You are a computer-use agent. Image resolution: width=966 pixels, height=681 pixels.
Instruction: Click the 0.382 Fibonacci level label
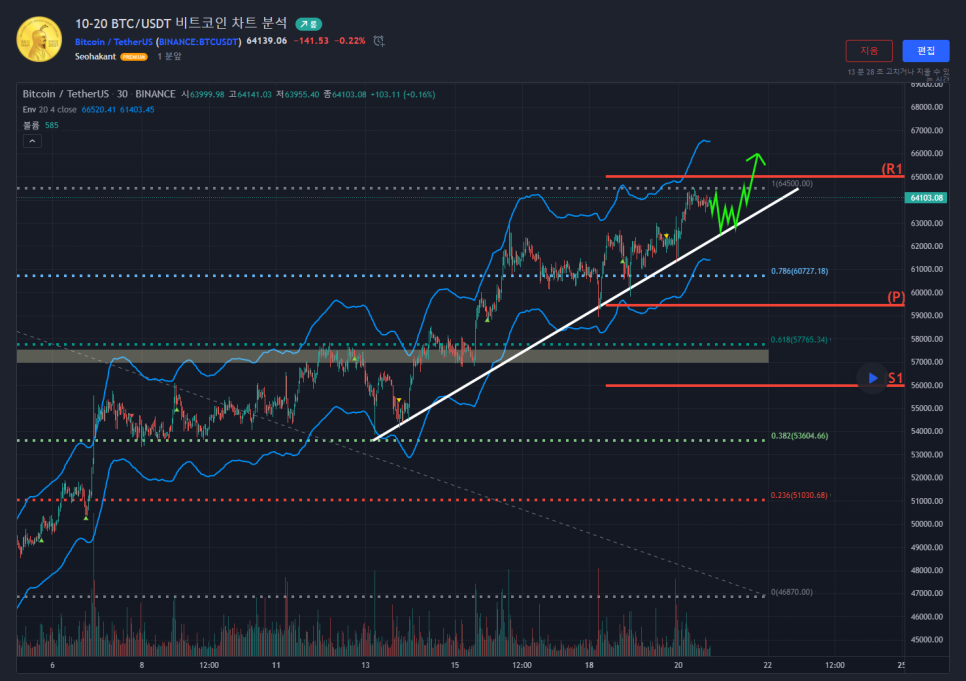tap(799, 436)
